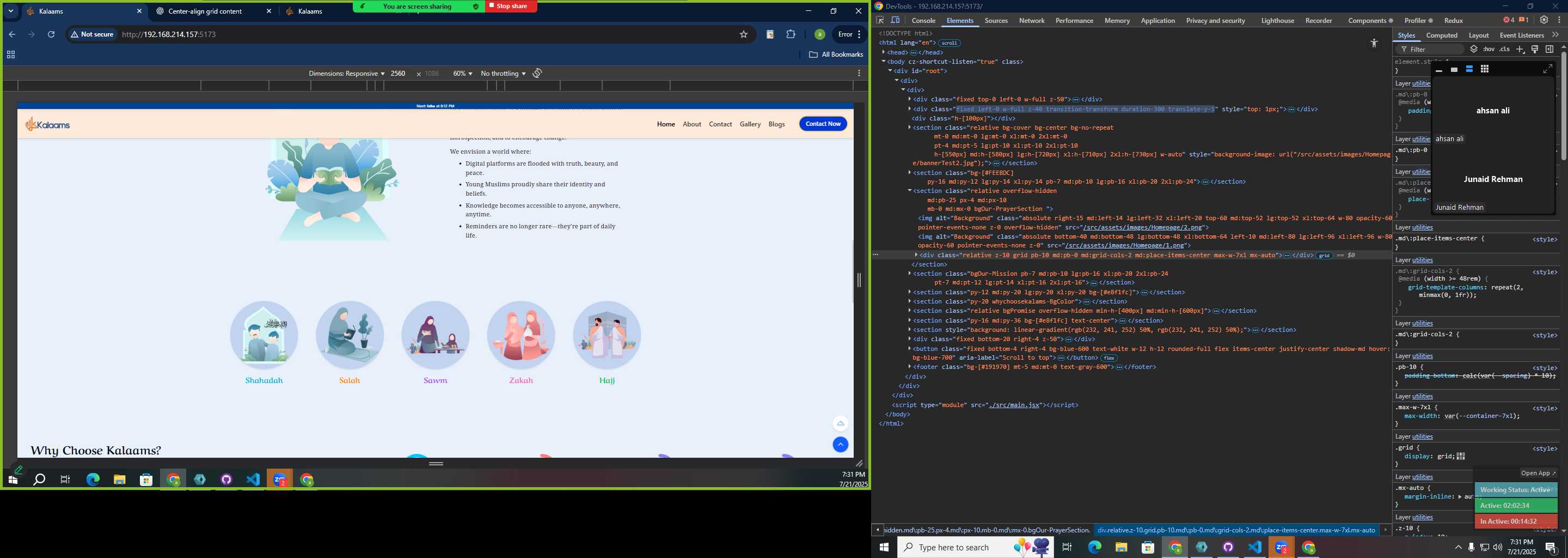The image size is (1568, 558).
Task: Click the scroll badge beside html tag
Action: pos(949,43)
